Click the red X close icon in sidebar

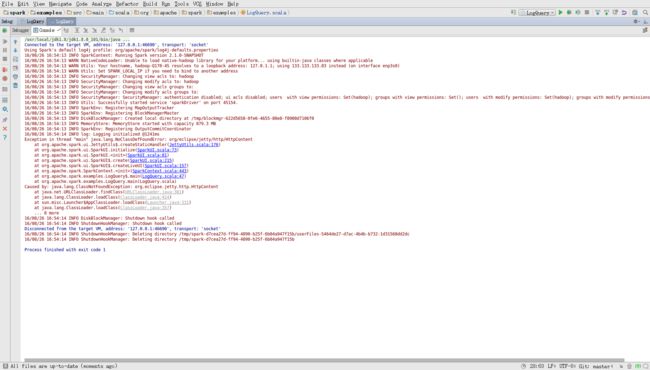tap(5, 129)
